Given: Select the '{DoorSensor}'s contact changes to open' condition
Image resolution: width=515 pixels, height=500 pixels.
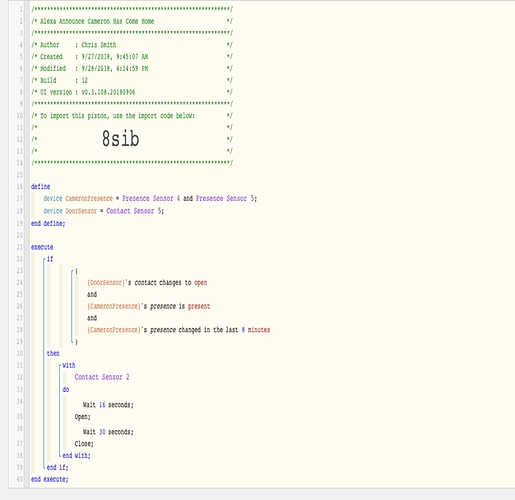Looking at the screenshot, I should tap(147, 283).
